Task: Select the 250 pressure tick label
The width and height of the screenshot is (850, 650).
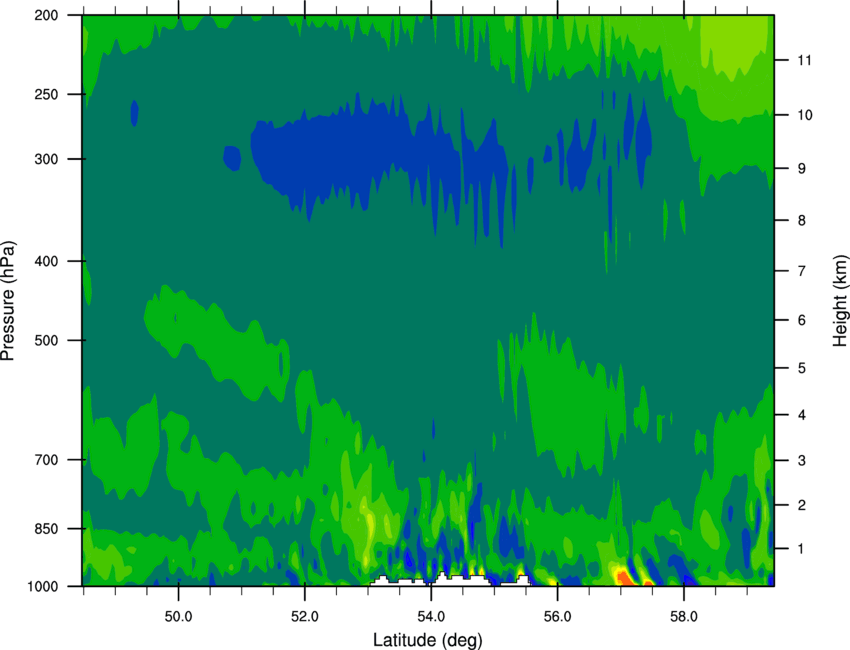Action: tap(46, 94)
